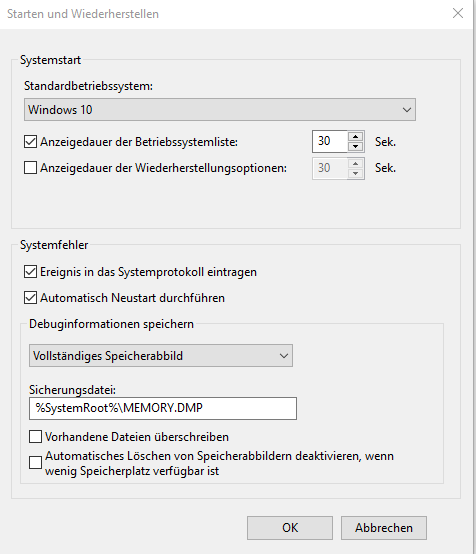Screen dimensions: 476x554
Task: Click the Abbrechen button
Action: (384, 528)
